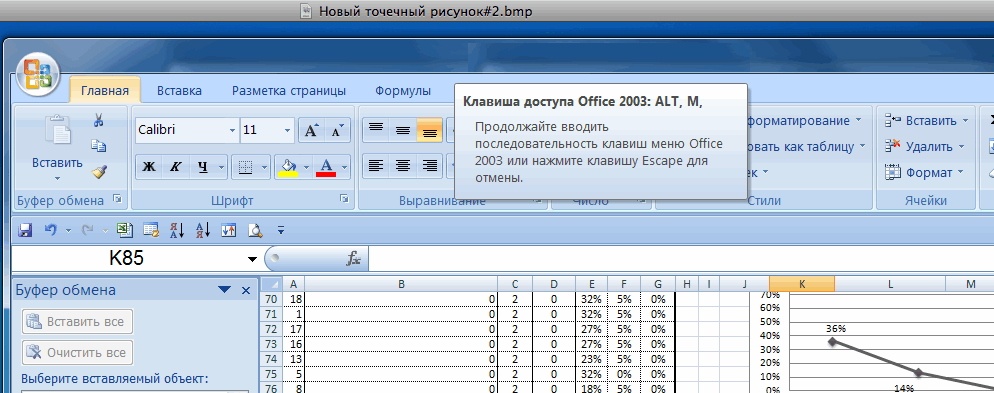Open Формат cells menu
The height and width of the screenshot is (393, 994).
(924, 172)
